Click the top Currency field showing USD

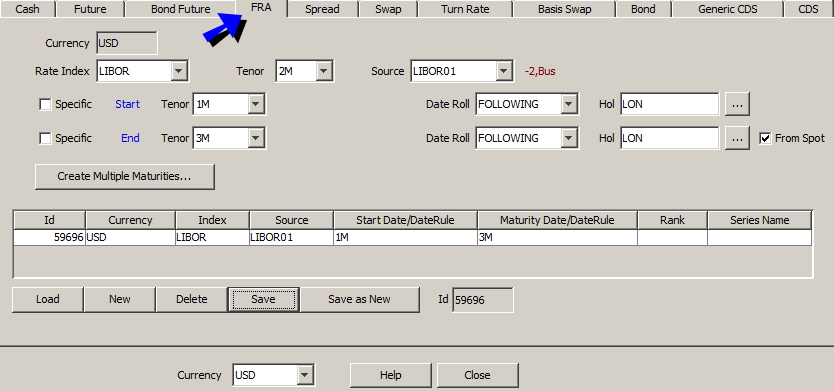click(x=127, y=43)
